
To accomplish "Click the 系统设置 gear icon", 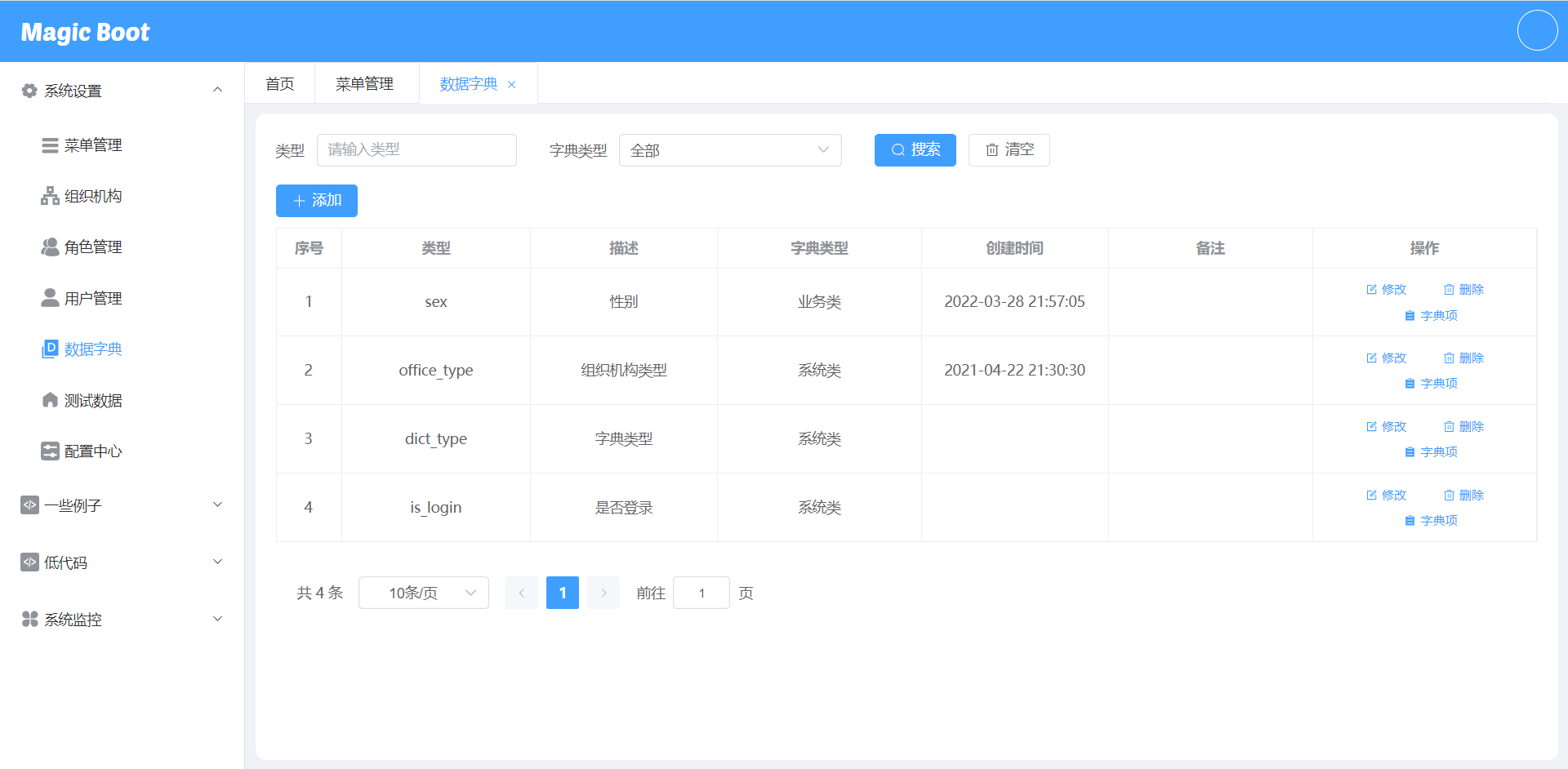I will 29,90.
